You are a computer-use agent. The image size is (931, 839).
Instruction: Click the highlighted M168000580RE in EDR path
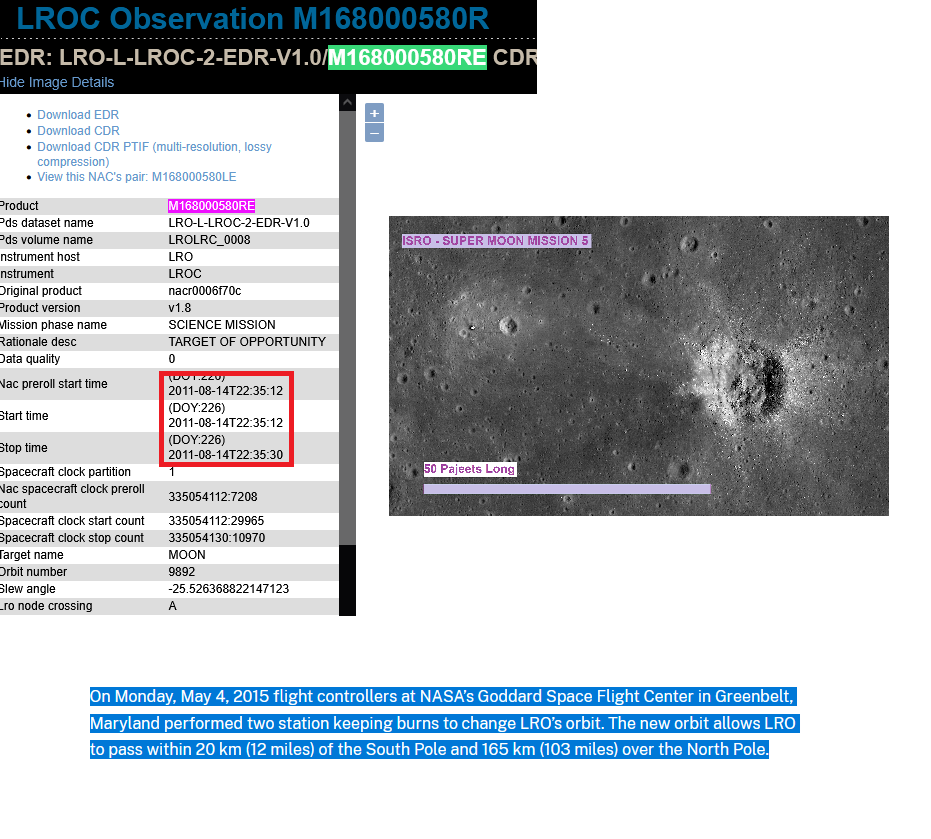(407, 58)
